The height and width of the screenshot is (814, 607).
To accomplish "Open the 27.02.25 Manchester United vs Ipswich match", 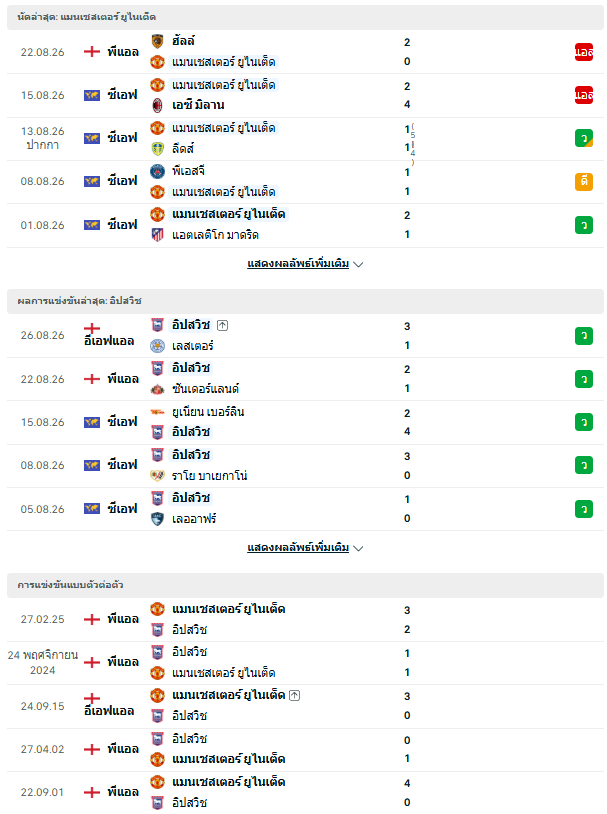I will (x=305, y=619).
